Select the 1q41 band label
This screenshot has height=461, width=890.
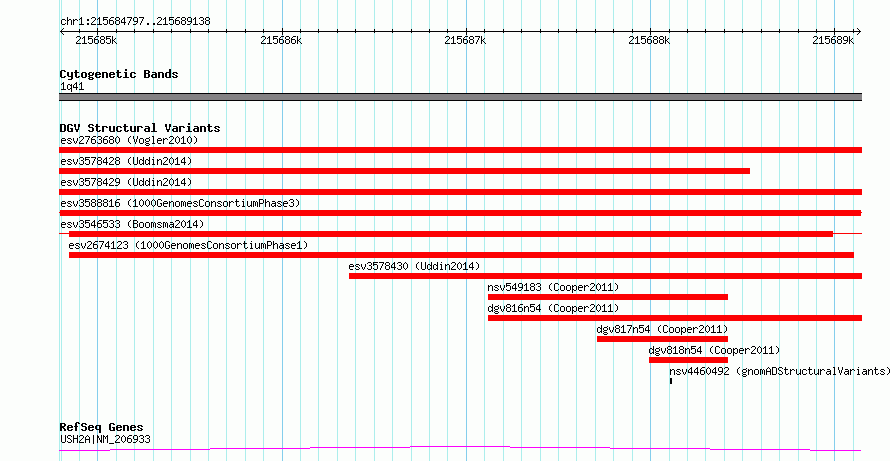pyautogui.click(x=72, y=87)
